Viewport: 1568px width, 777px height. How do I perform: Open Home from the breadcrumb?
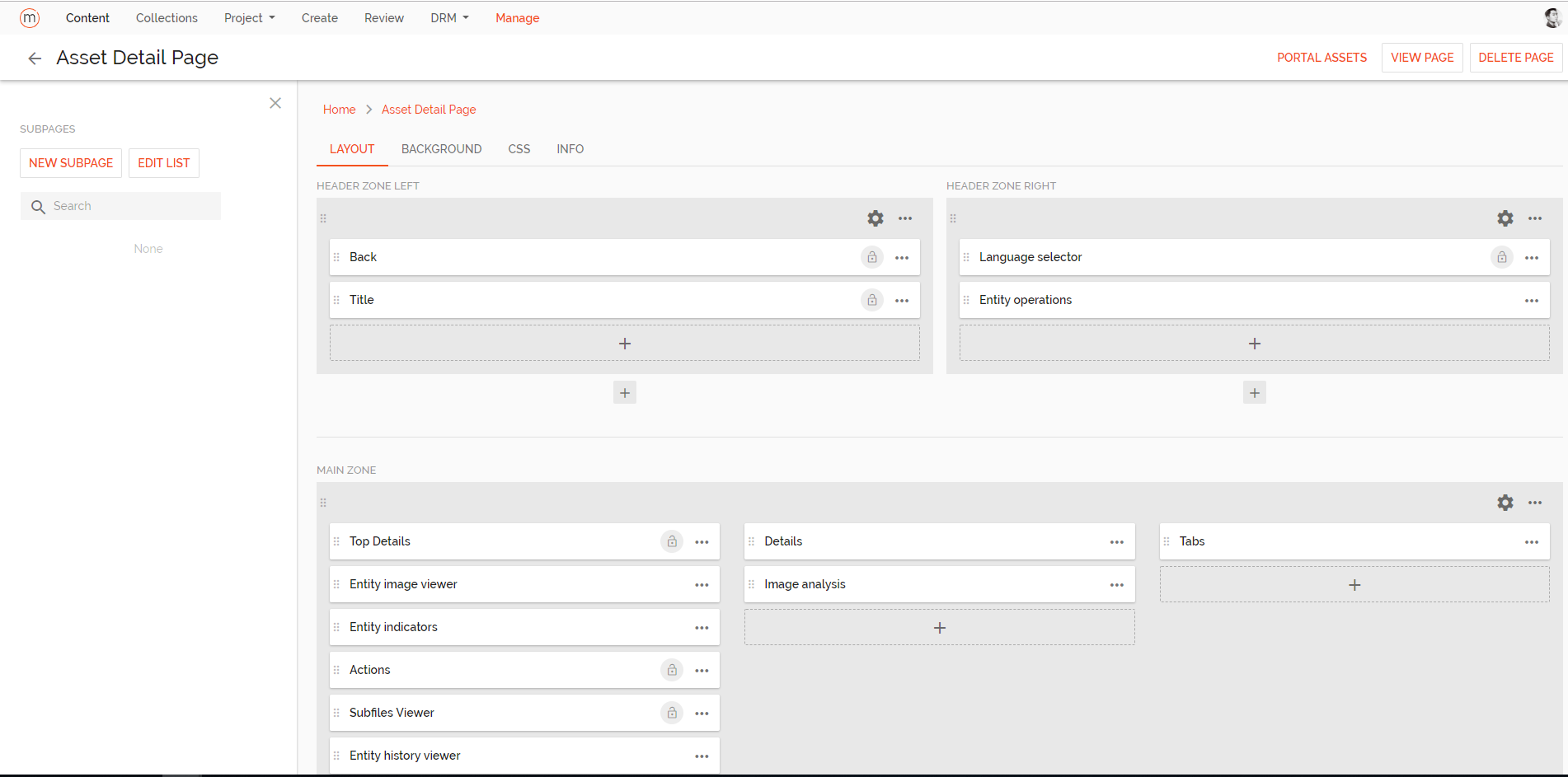point(339,109)
